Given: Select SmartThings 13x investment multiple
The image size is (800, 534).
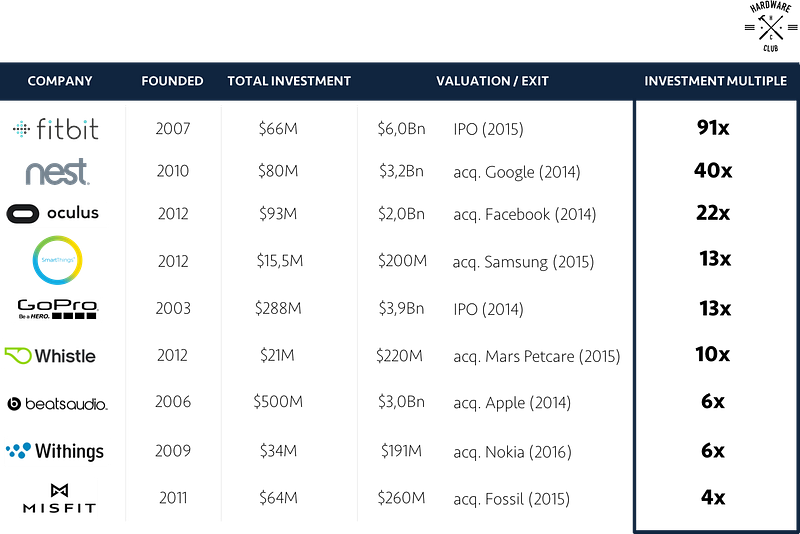Looking at the screenshot, I should pyautogui.click(x=715, y=259).
